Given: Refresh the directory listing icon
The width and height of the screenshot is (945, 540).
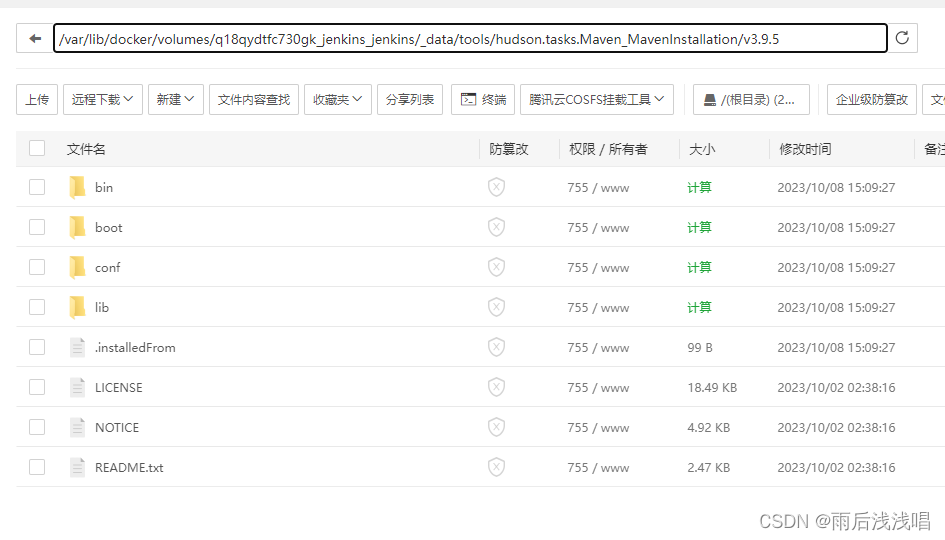Looking at the screenshot, I should [902, 38].
